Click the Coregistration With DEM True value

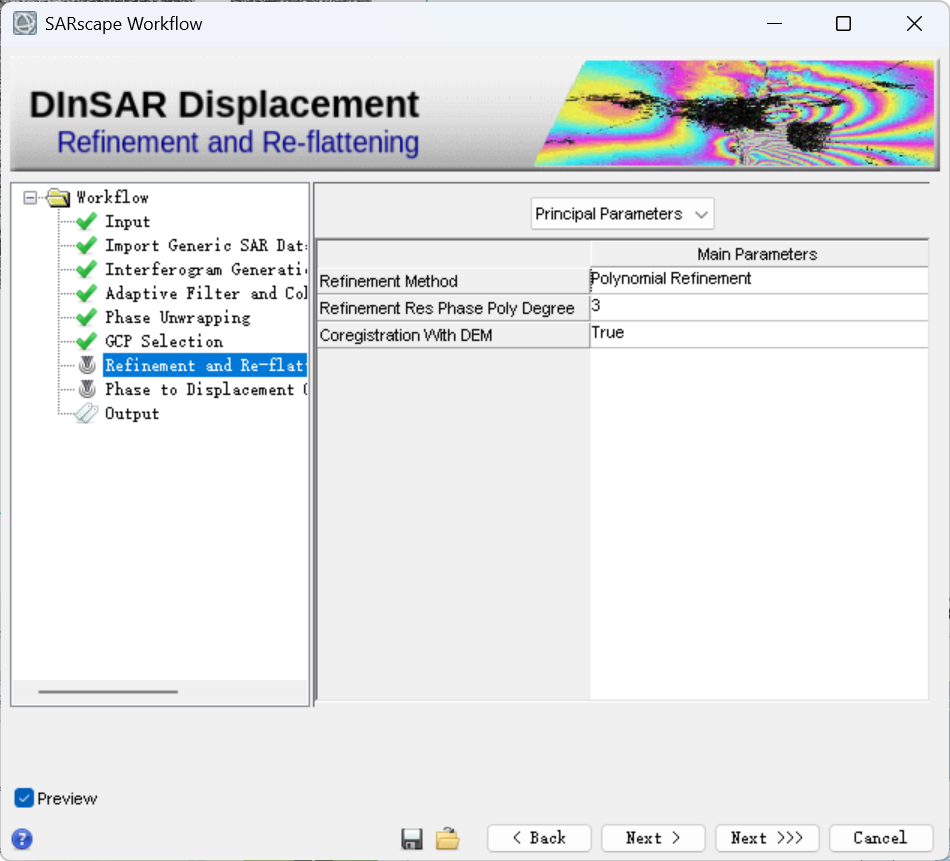(759, 334)
